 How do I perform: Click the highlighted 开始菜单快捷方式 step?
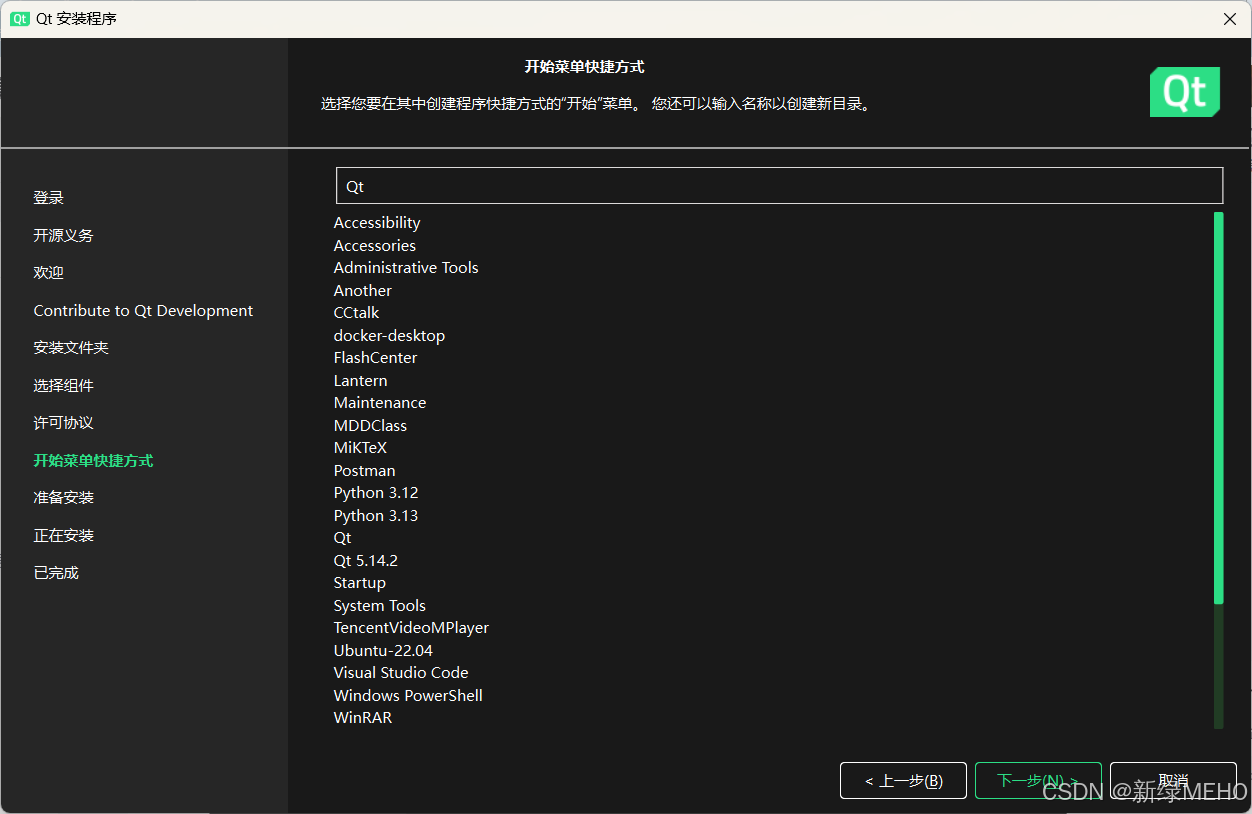(x=93, y=460)
